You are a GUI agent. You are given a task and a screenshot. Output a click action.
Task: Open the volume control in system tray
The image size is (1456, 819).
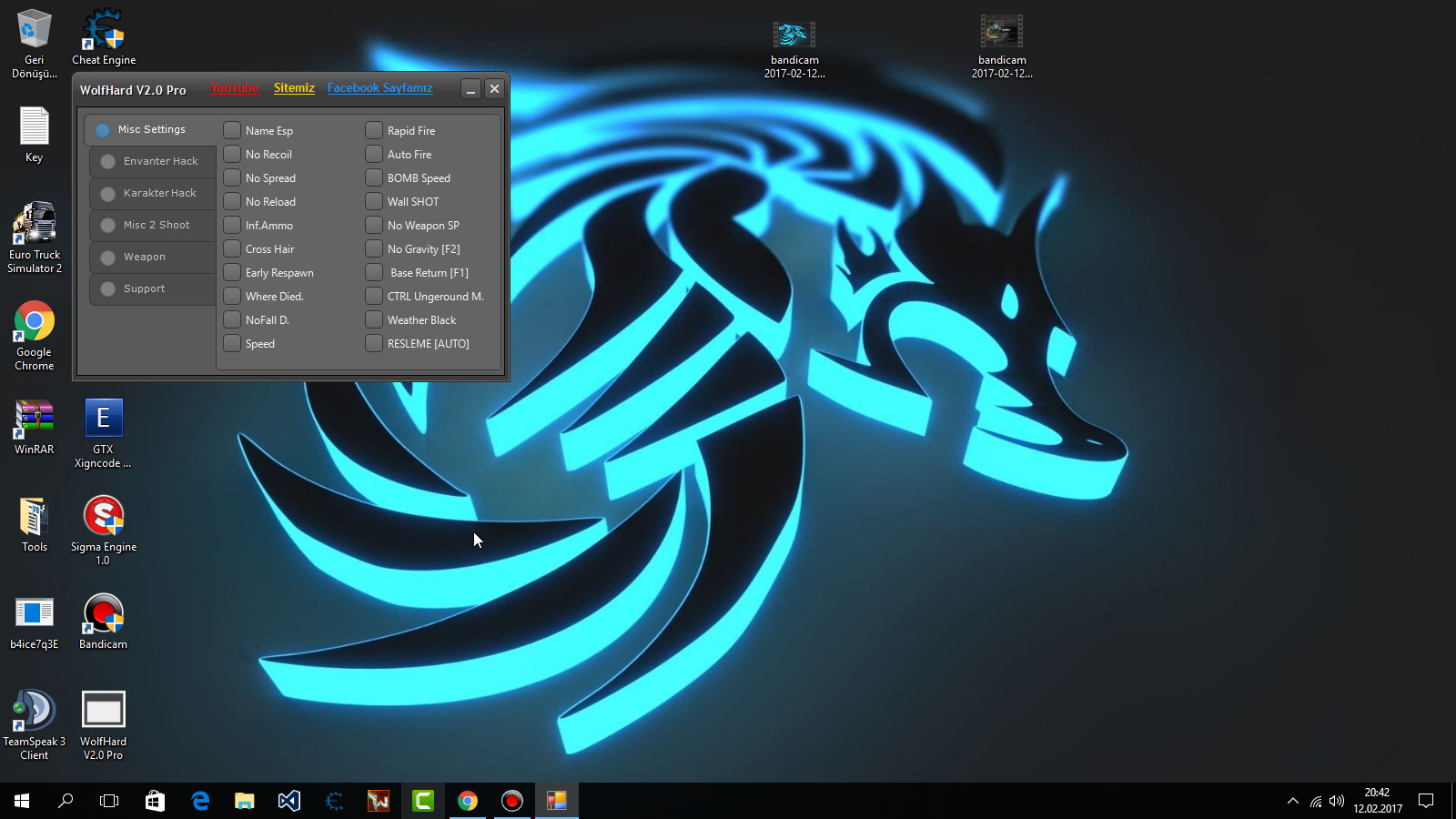tap(1337, 801)
